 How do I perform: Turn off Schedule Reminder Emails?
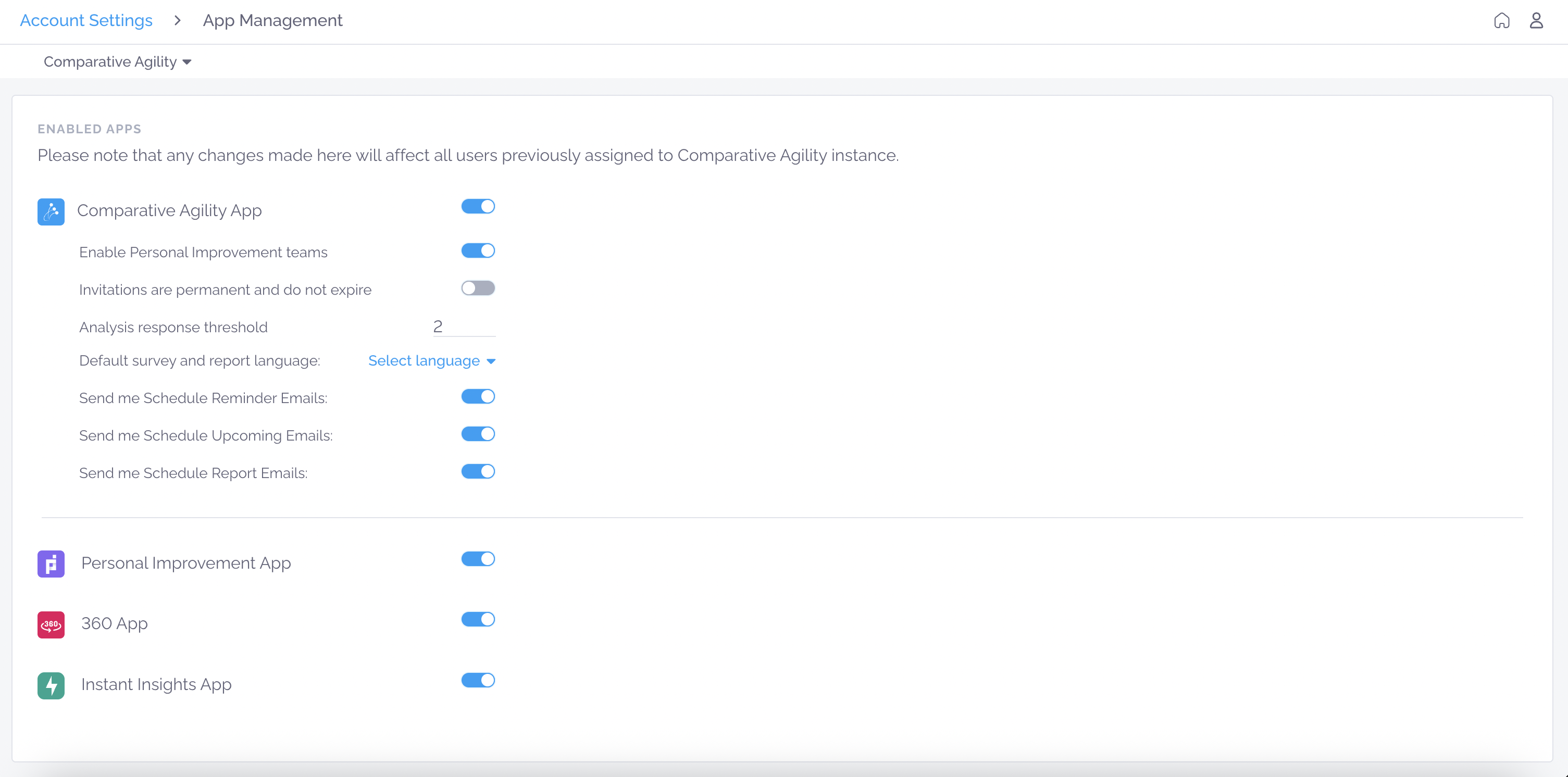[478, 397]
